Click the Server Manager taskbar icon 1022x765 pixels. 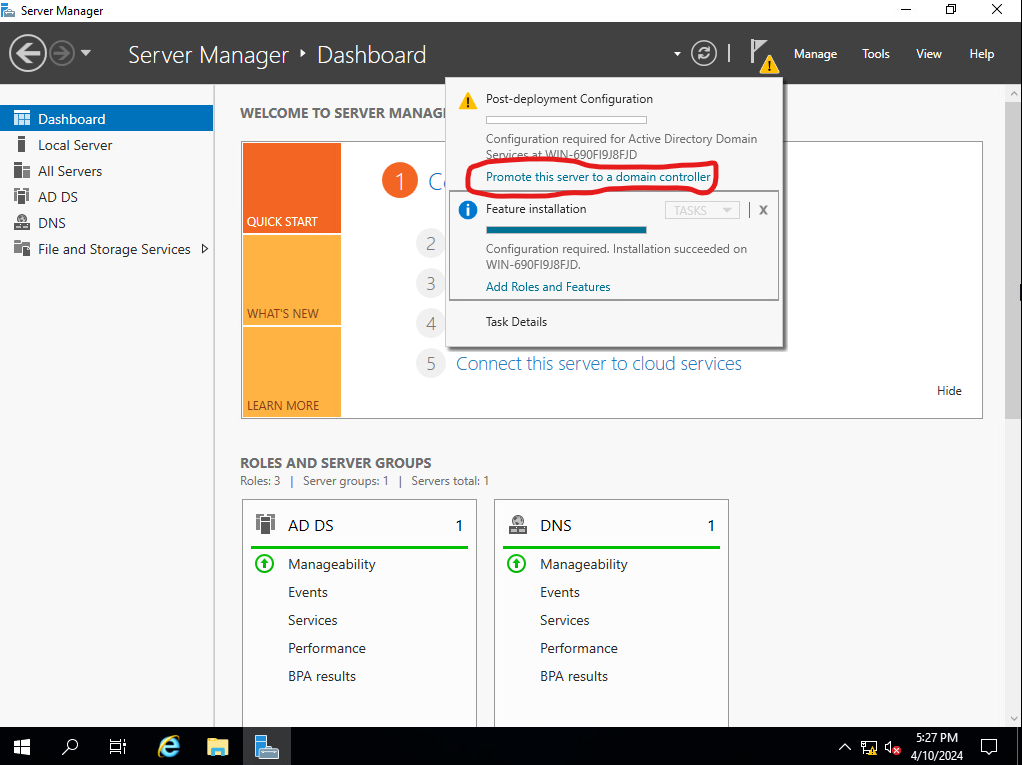267,747
